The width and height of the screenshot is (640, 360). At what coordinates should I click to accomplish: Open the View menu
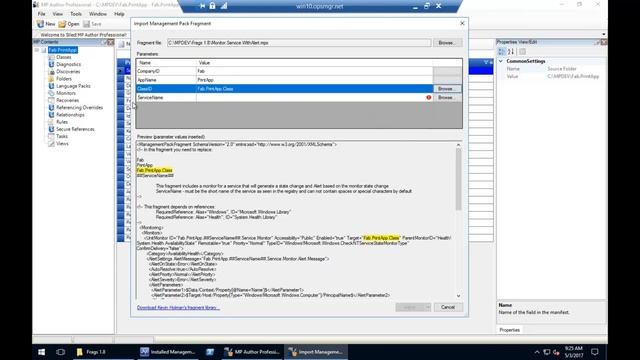(58, 14)
